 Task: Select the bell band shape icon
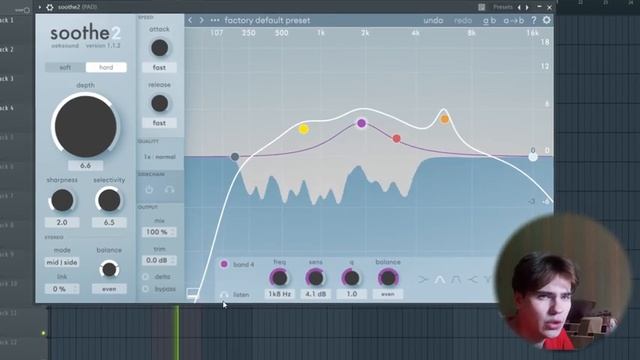440,280
